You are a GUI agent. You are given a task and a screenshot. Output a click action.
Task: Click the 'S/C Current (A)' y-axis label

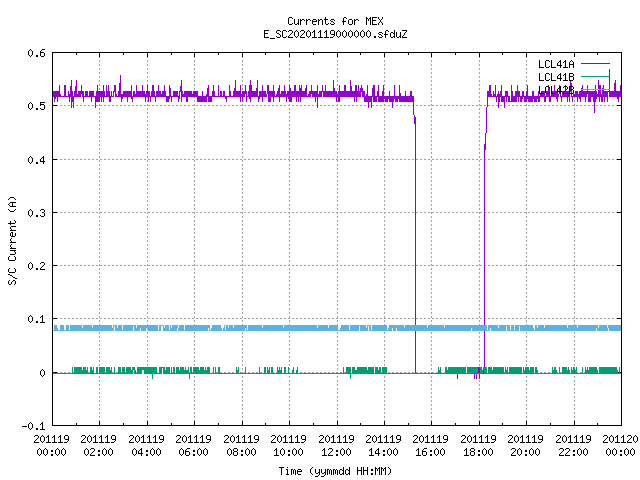(x=13, y=240)
